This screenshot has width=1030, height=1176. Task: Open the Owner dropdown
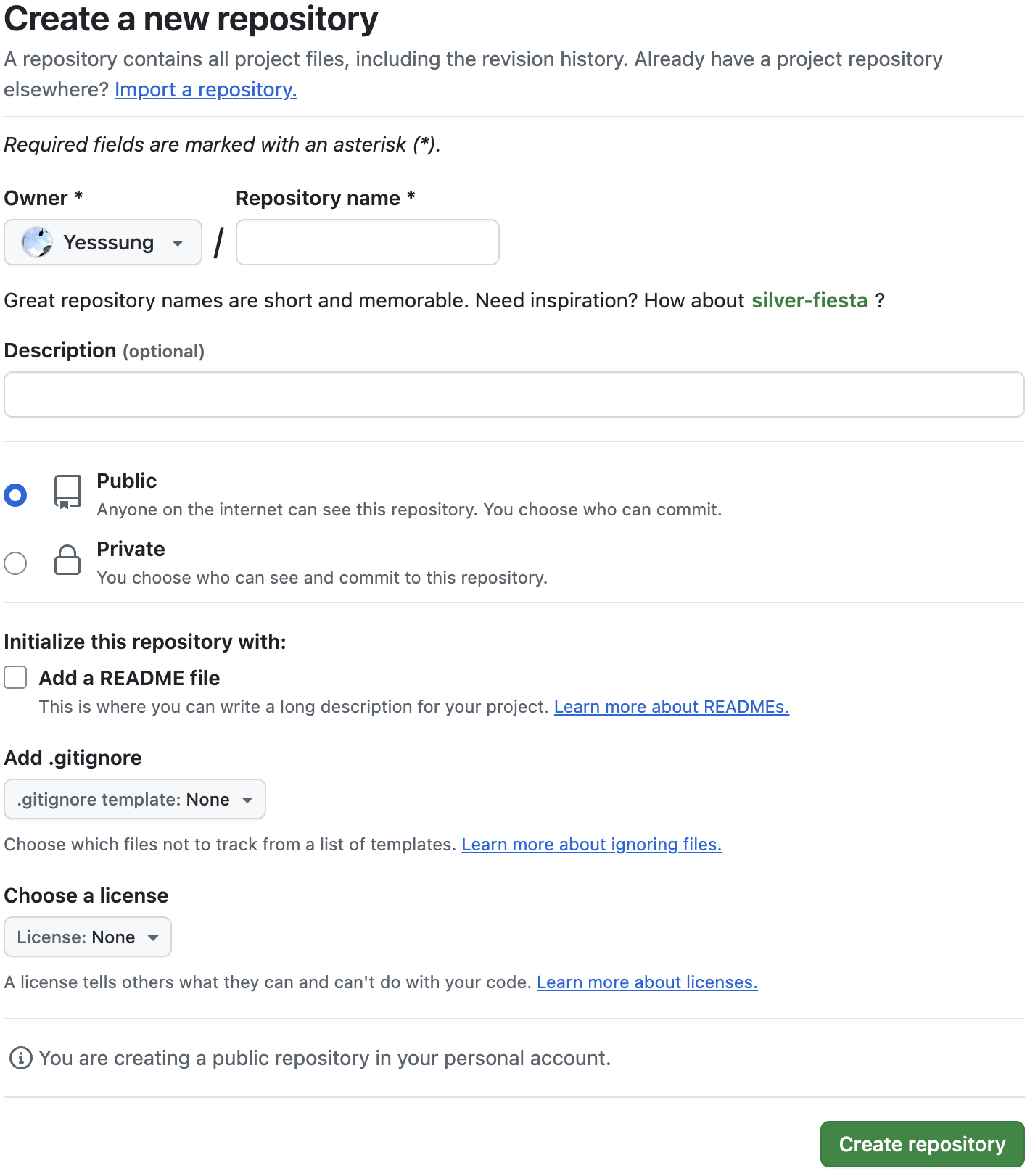point(103,242)
